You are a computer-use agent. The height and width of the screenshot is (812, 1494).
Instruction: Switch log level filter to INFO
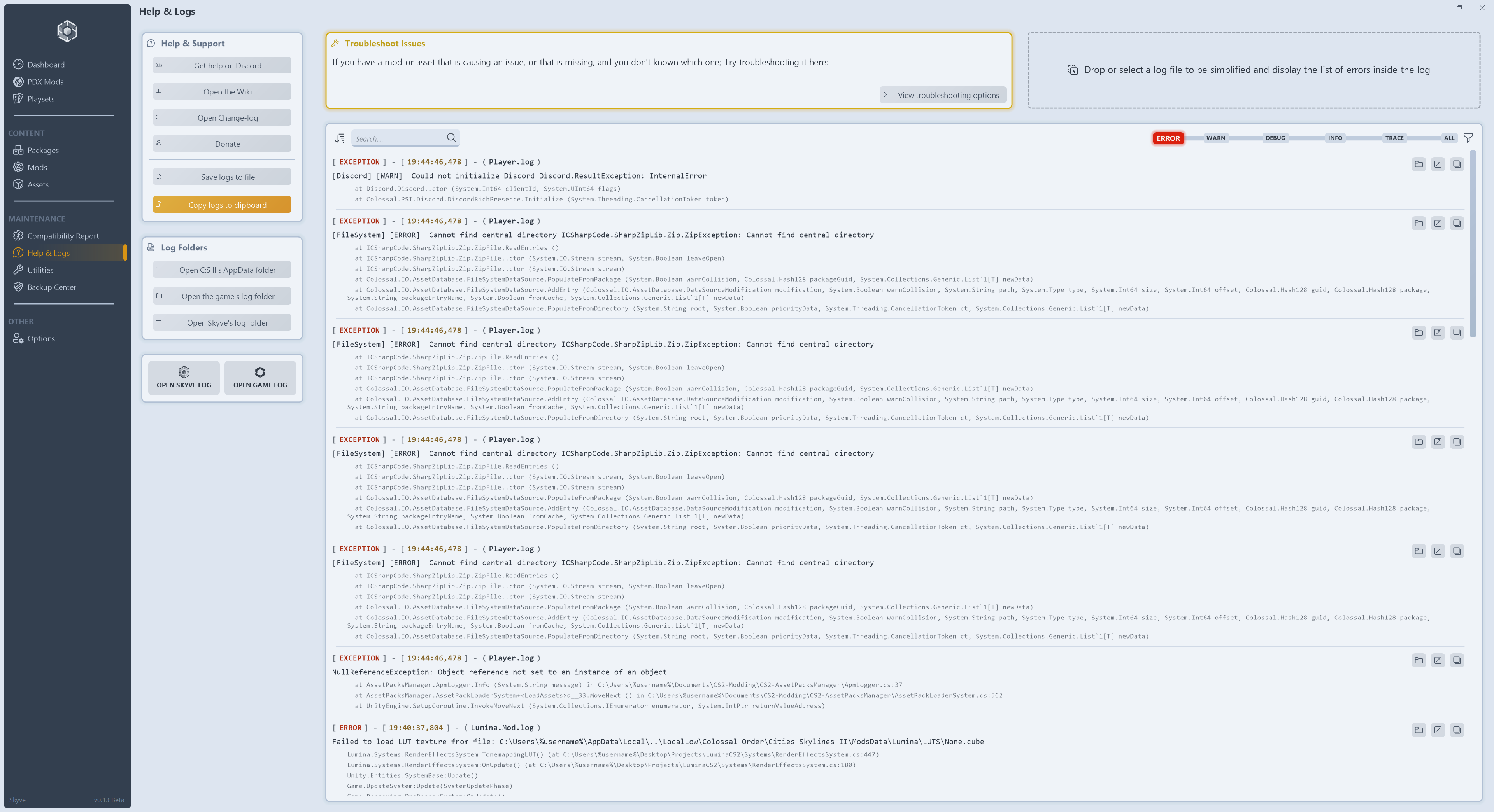(1334, 138)
